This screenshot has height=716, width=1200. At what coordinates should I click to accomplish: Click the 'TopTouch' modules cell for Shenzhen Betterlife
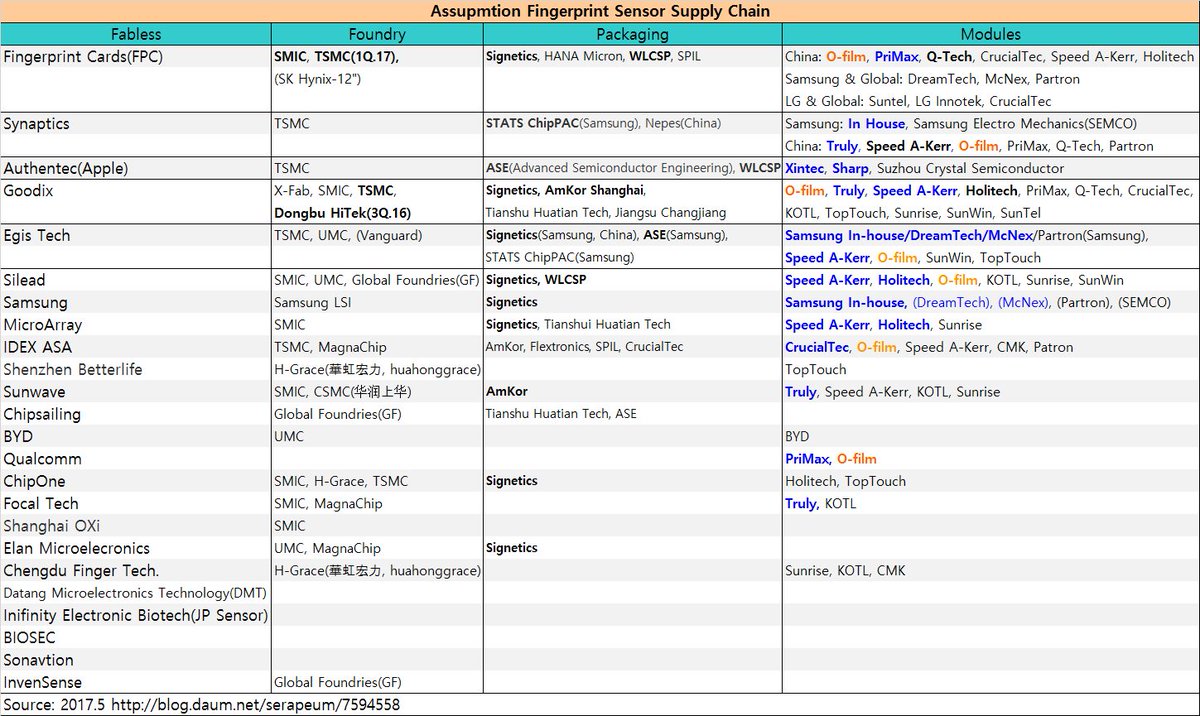815,369
